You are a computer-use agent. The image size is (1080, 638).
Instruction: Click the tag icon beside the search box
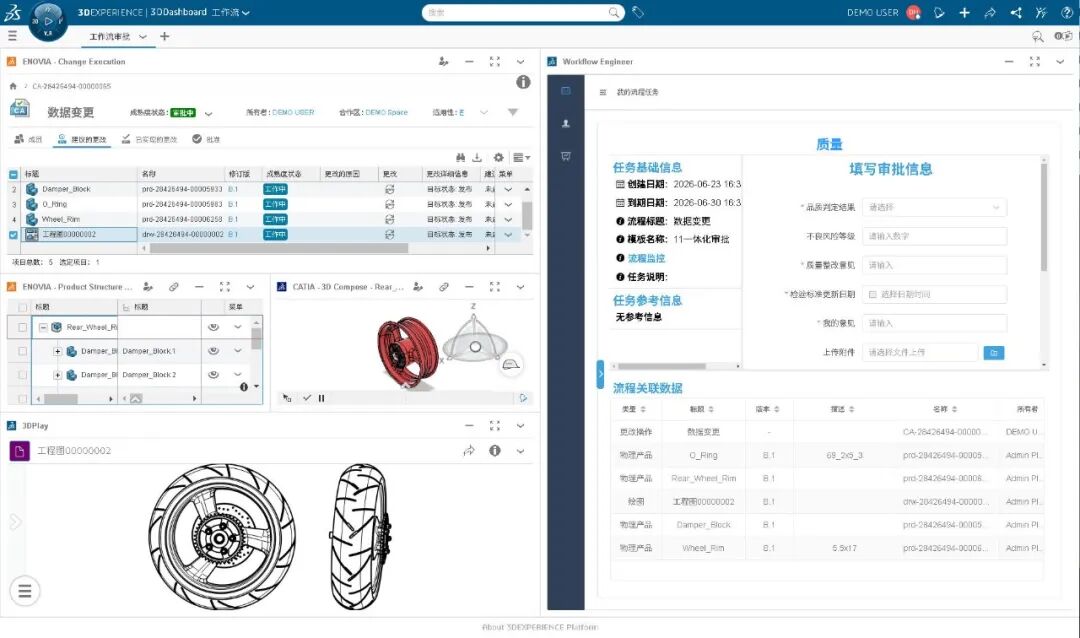638,12
